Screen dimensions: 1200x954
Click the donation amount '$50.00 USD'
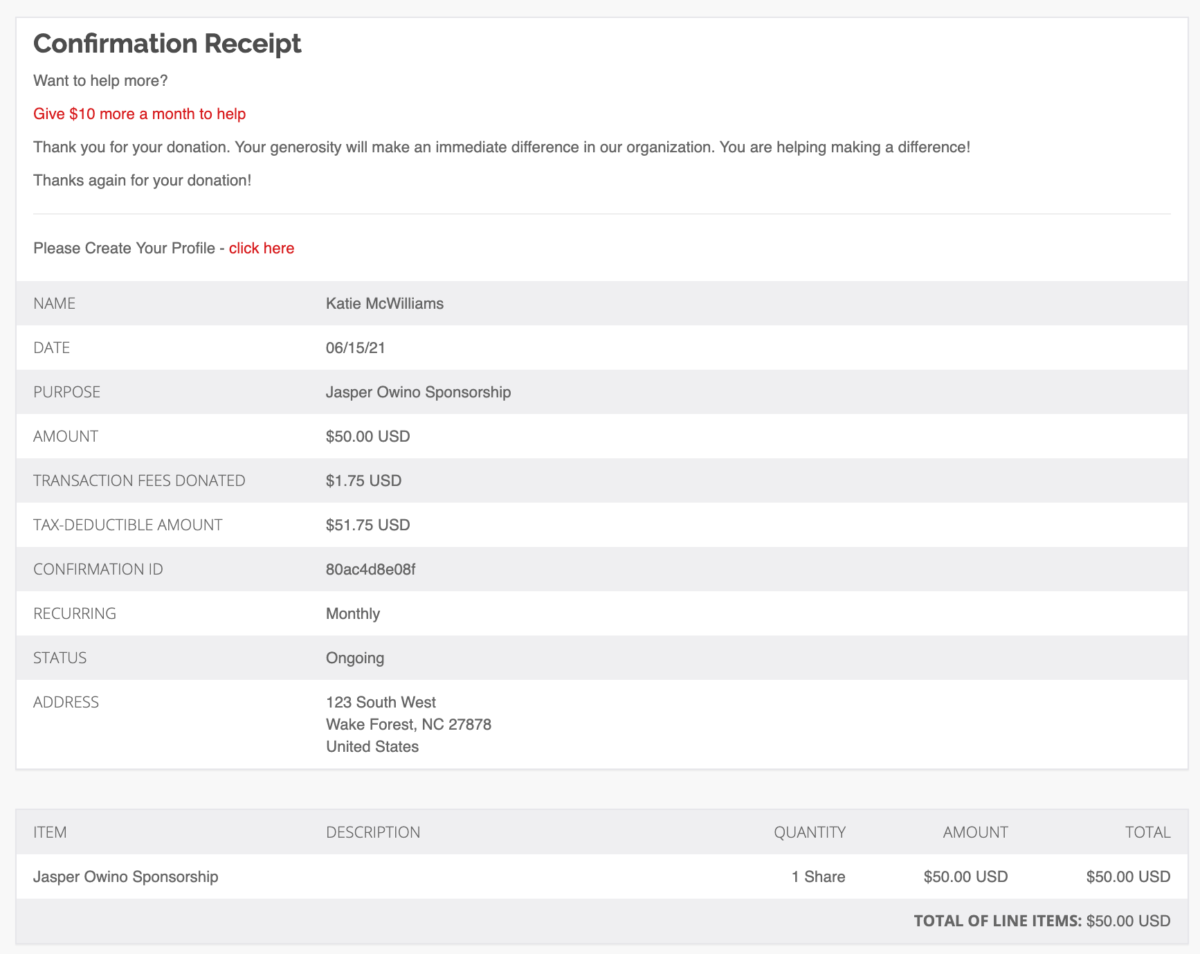click(x=366, y=436)
